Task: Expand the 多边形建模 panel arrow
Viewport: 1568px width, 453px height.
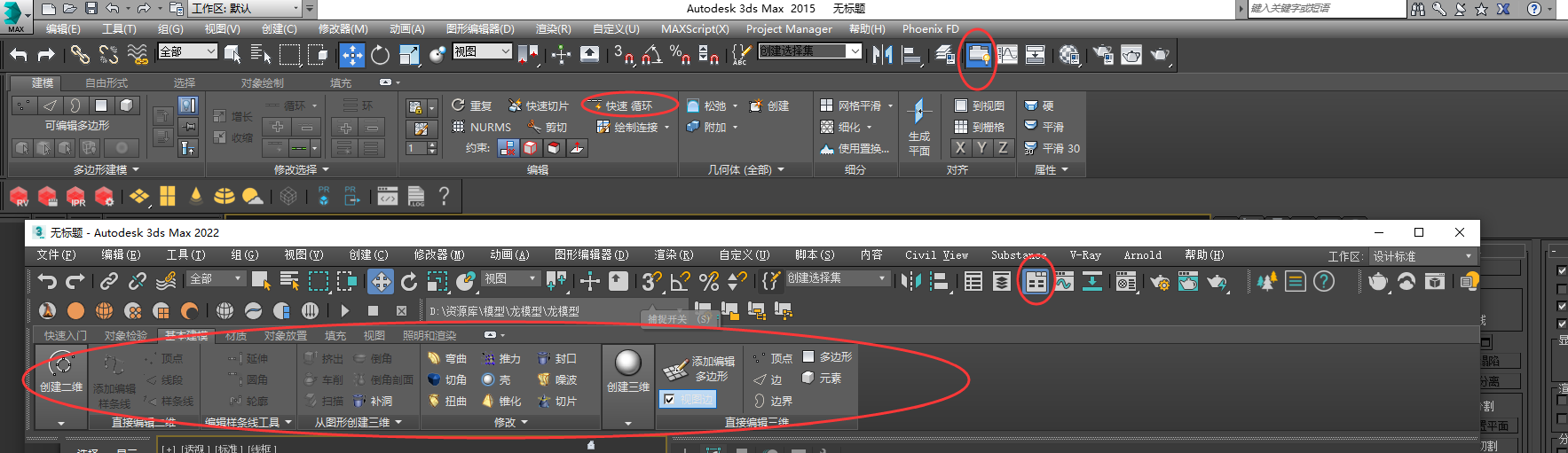Action: (x=136, y=169)
